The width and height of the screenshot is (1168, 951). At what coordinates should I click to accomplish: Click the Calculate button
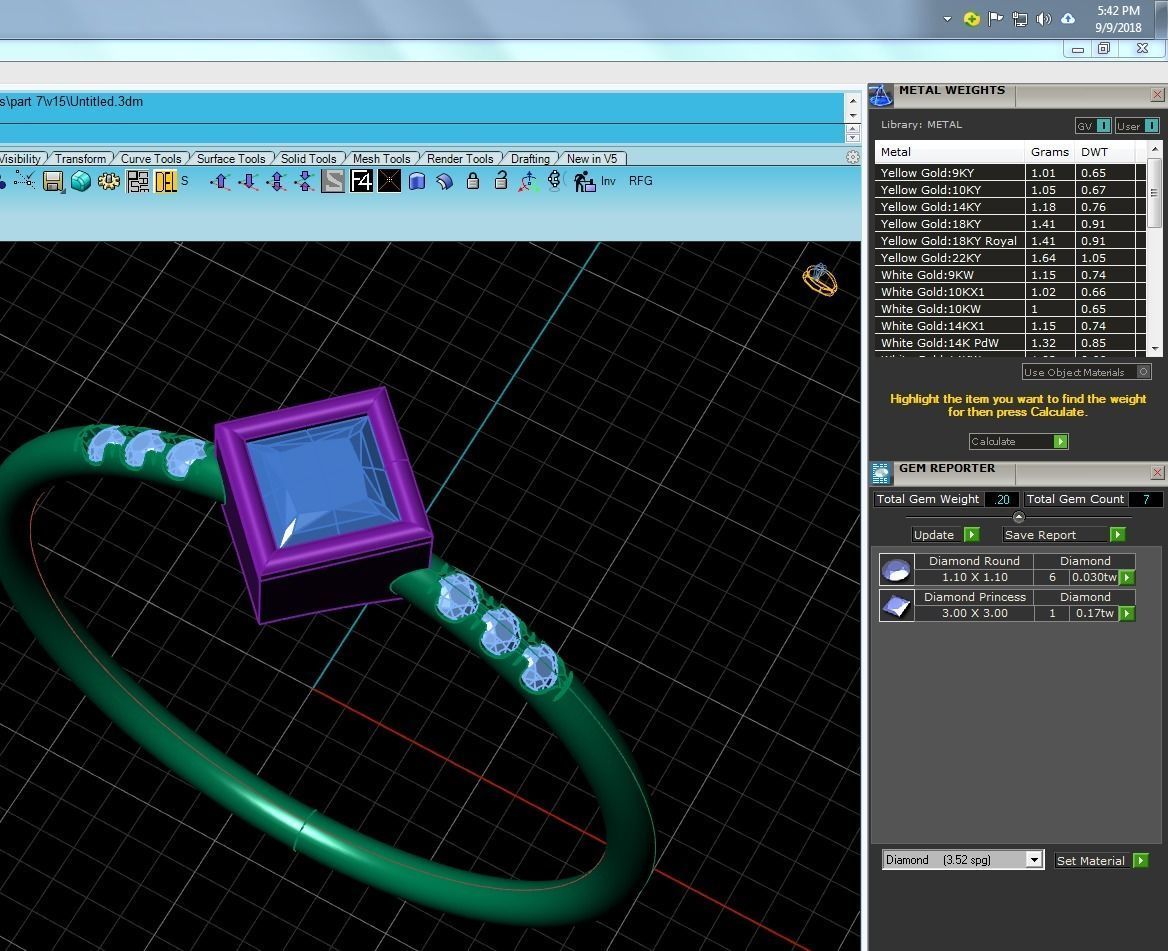[x=1018, y=442]
